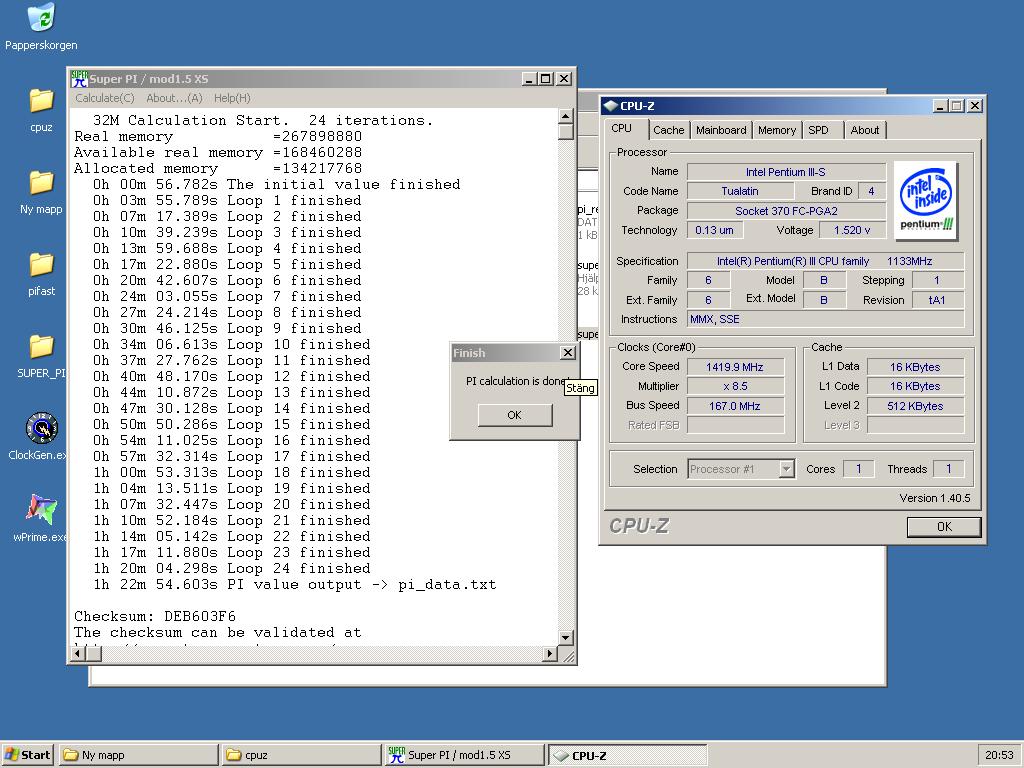
Task: Open the Help(H) menu in Super PI
Action: (x=232, y=98)
